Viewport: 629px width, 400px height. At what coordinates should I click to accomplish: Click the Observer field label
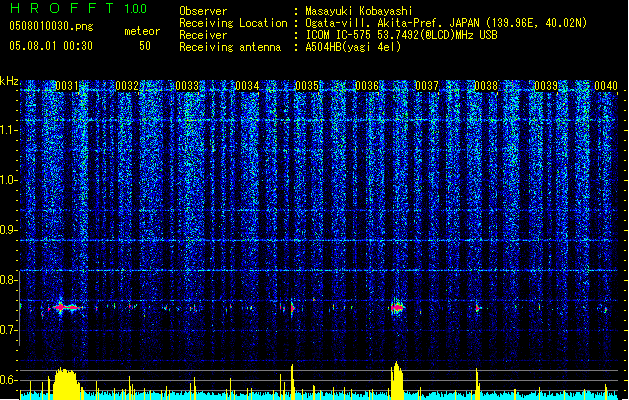tap(203, 11)
